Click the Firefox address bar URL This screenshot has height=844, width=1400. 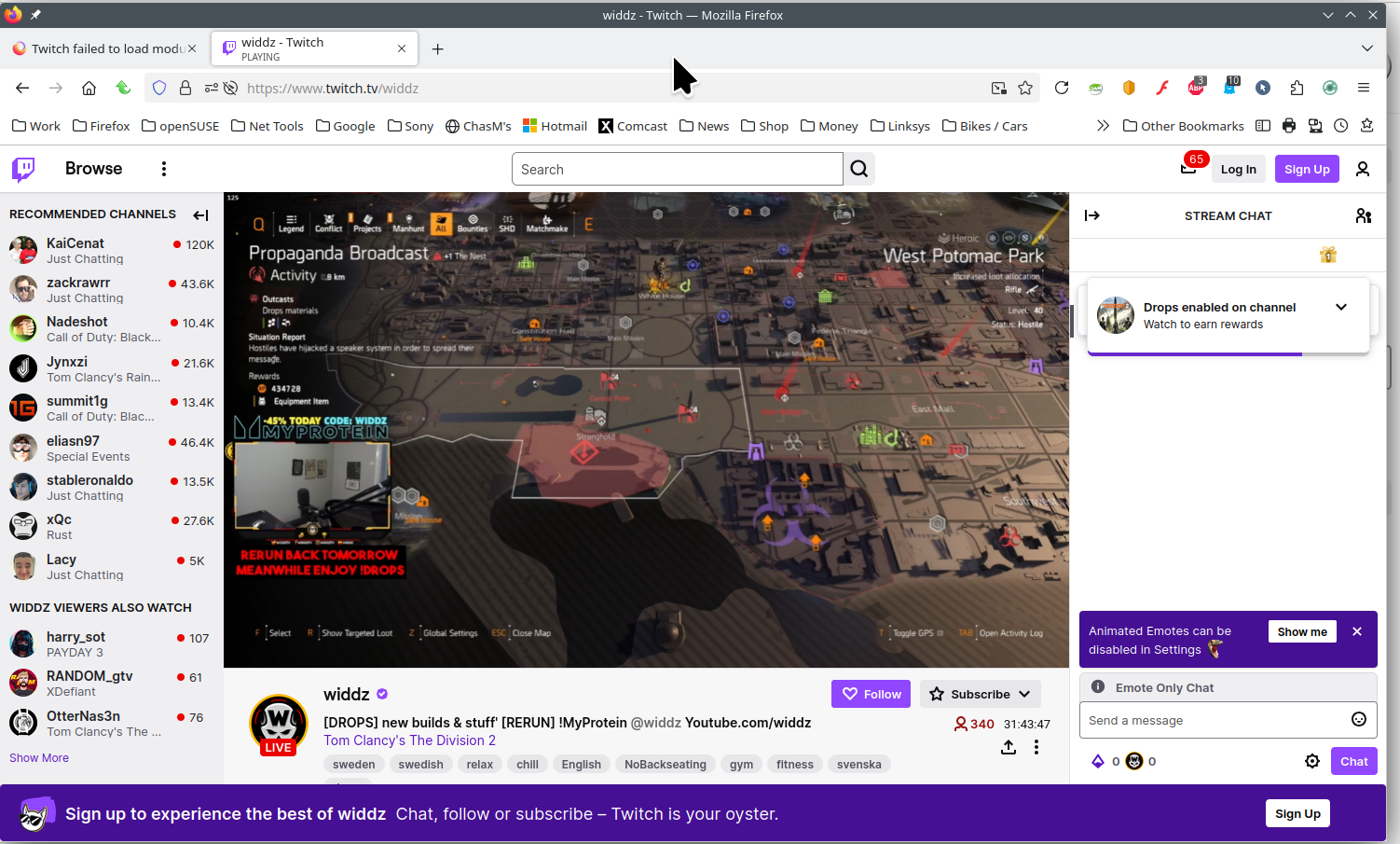333,89
